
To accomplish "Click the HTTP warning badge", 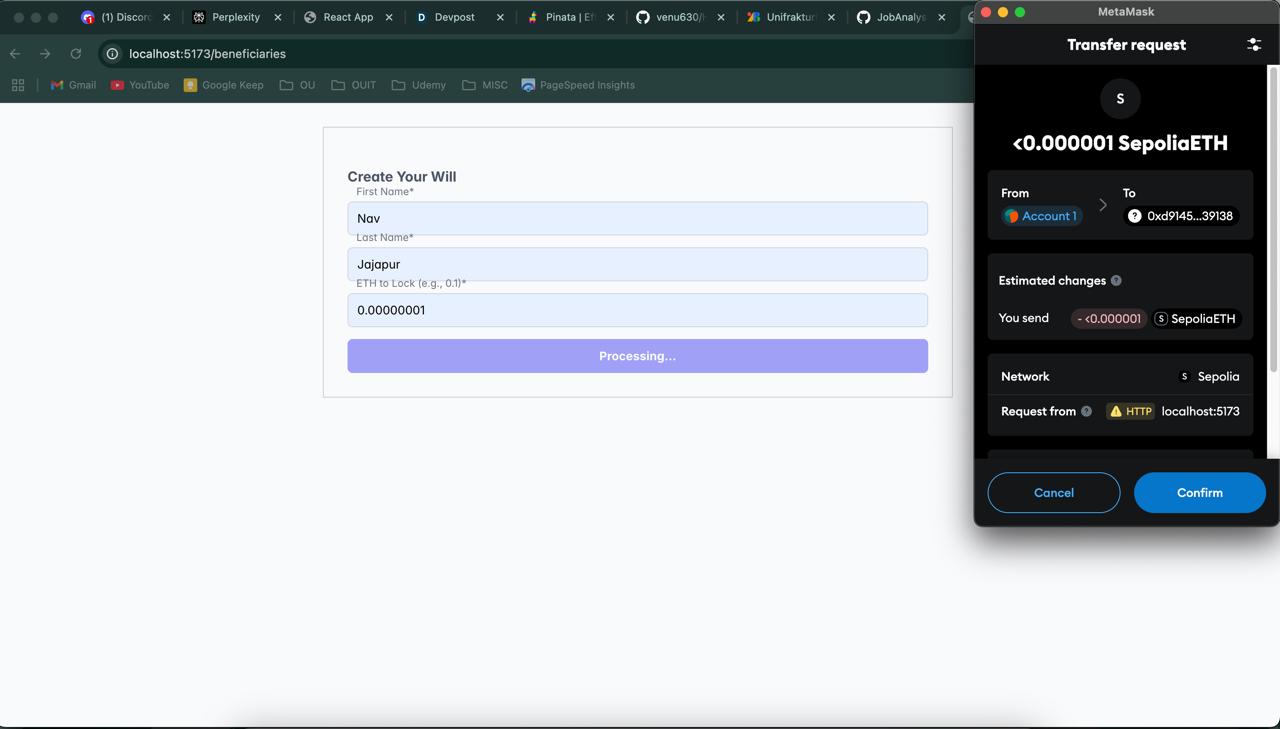I will pos(1131,411).
